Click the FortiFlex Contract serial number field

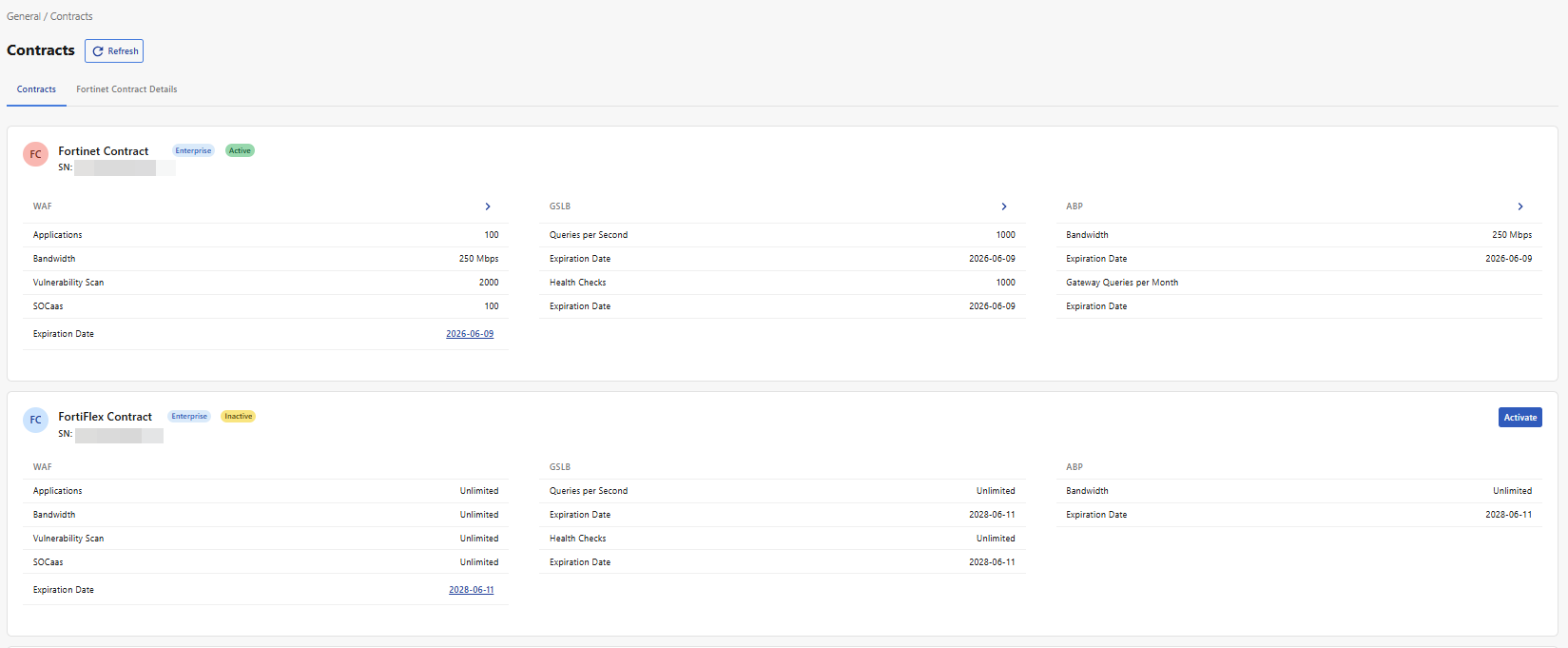(119, 435)
